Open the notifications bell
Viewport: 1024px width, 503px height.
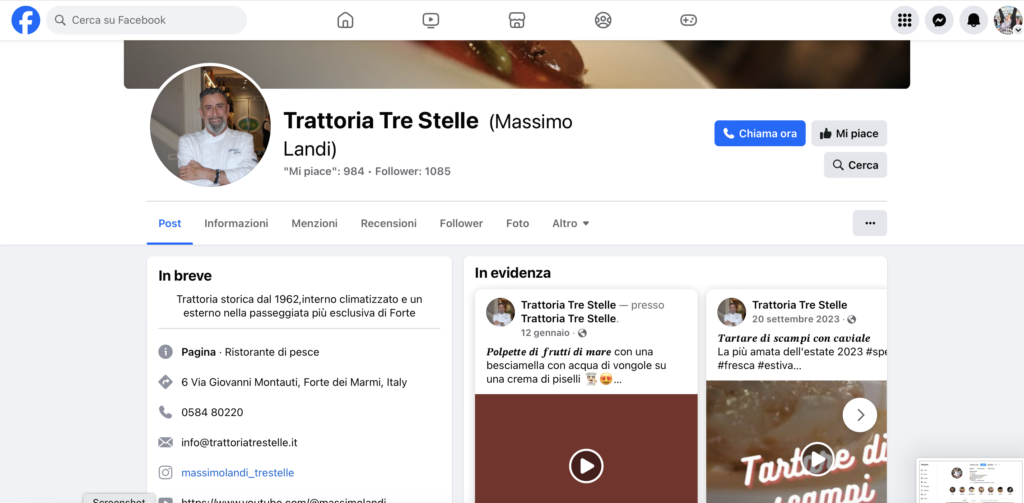pyautogui.click(x=973, y=20)
